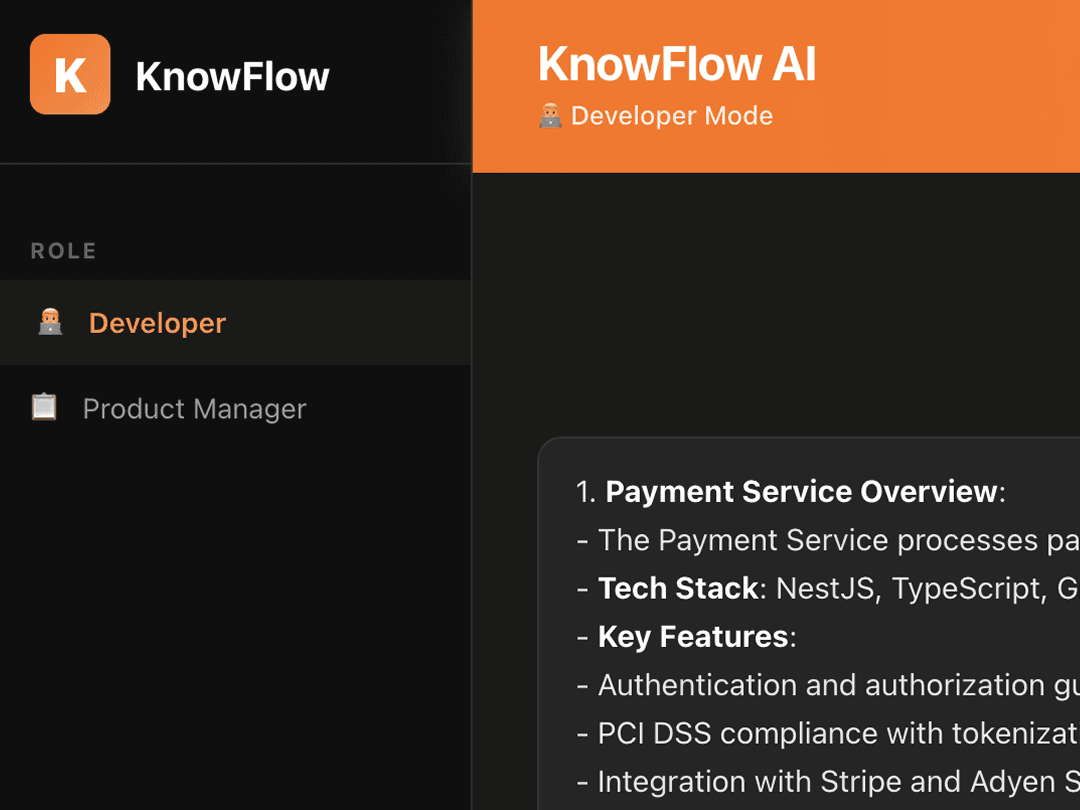Click the PCI DSS compliance line
Image resolution: width=1080 pixels, height=810 pixels.
coord(828,734)
